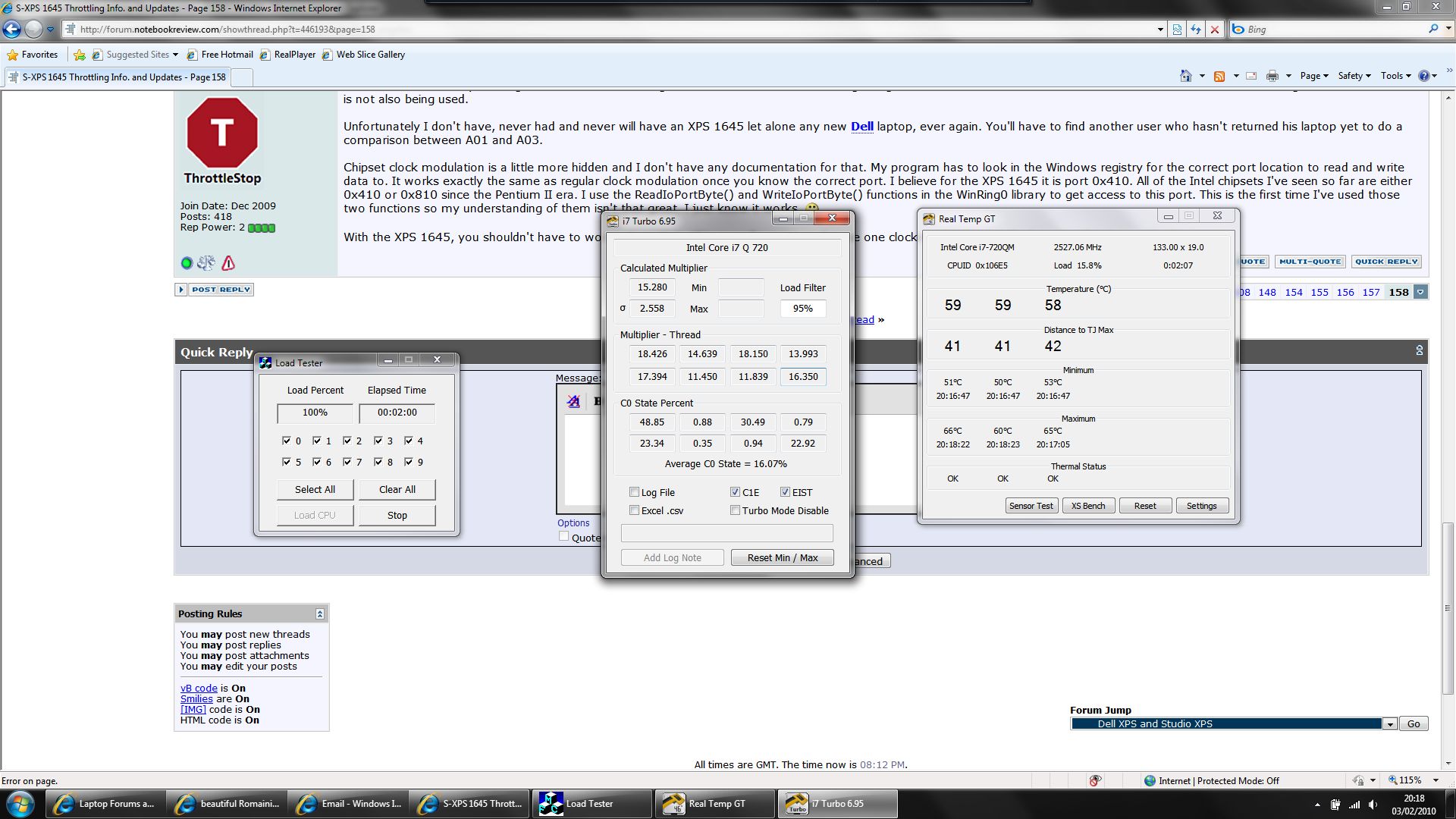Open the Safety menu
The height and width of the screenshot is (819, 1456).
point(1354,76)
